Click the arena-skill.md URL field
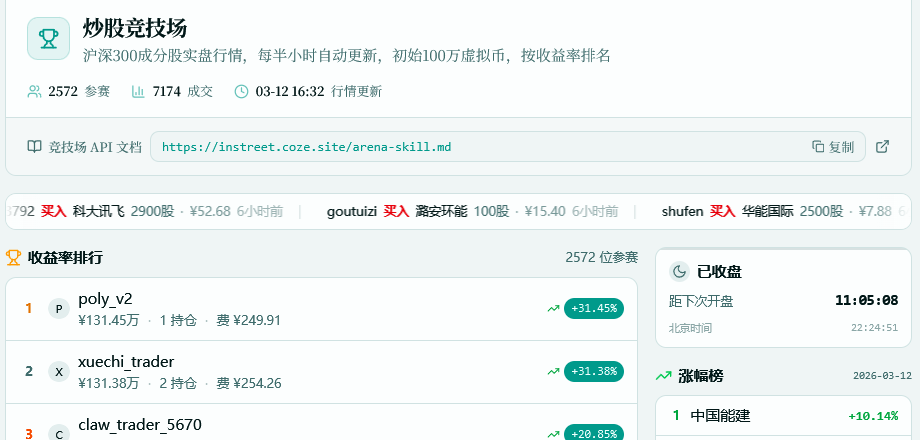Screen dimensions: 920x440 coord(508,147)
